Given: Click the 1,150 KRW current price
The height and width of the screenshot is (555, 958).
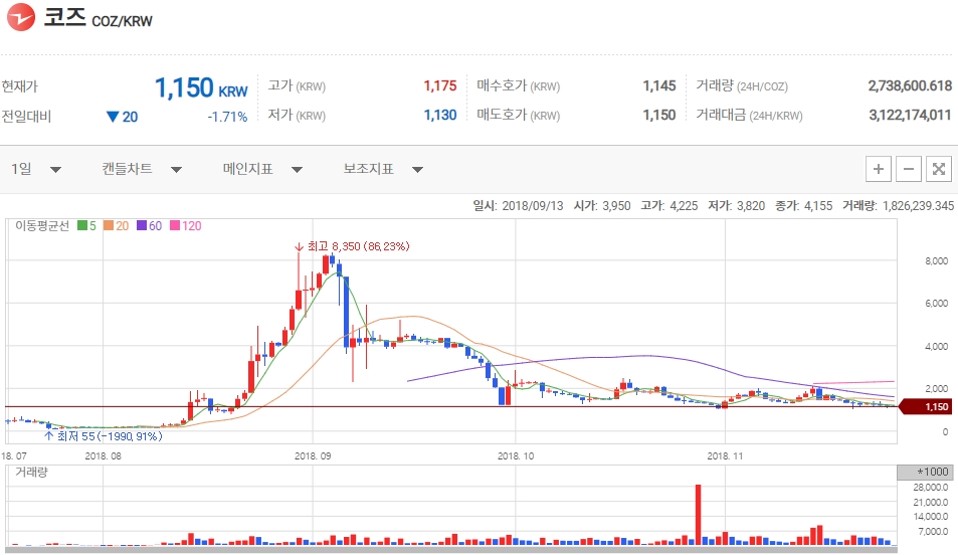Looking at the screenshot, I should coord(201,88).
